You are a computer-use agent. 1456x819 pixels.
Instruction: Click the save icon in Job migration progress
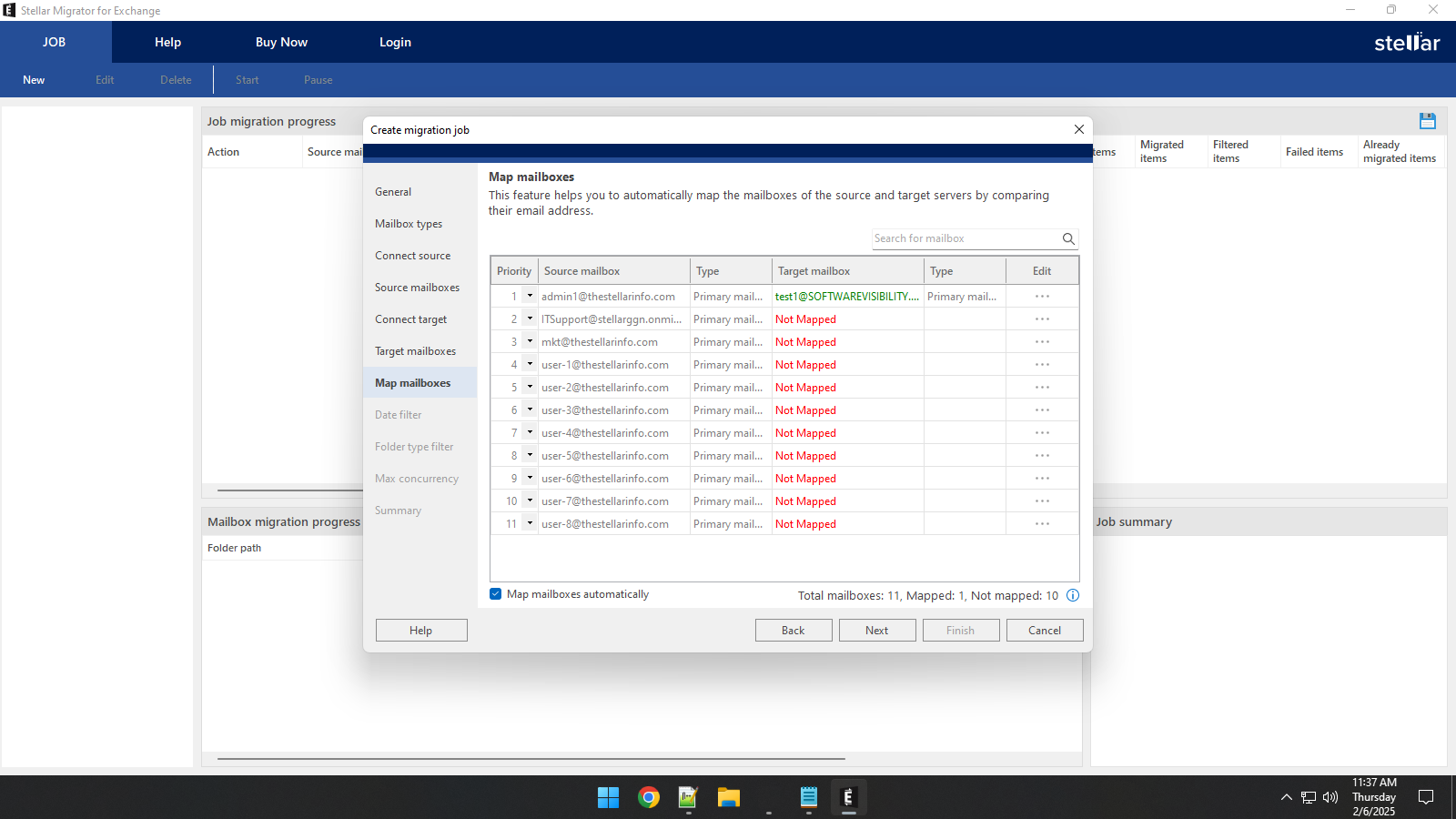pyautogui.click(x=1427, y=120)
